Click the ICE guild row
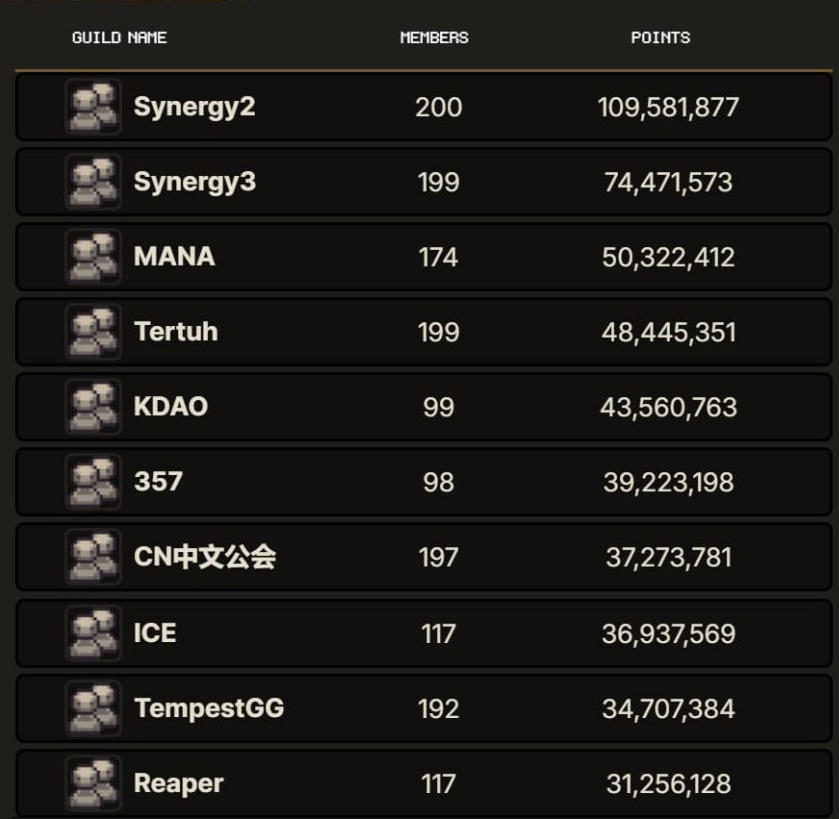The height and width of the screenshot is (819, 839). click(x=420, y=632)
